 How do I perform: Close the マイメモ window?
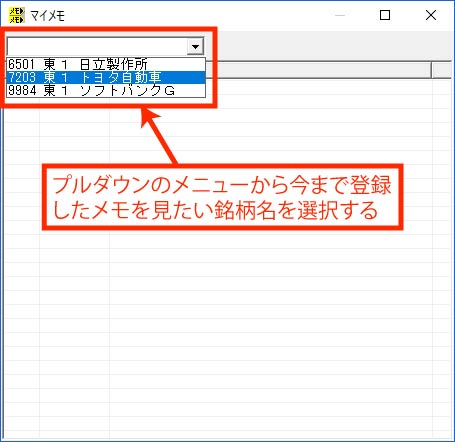tap(431, 15)
